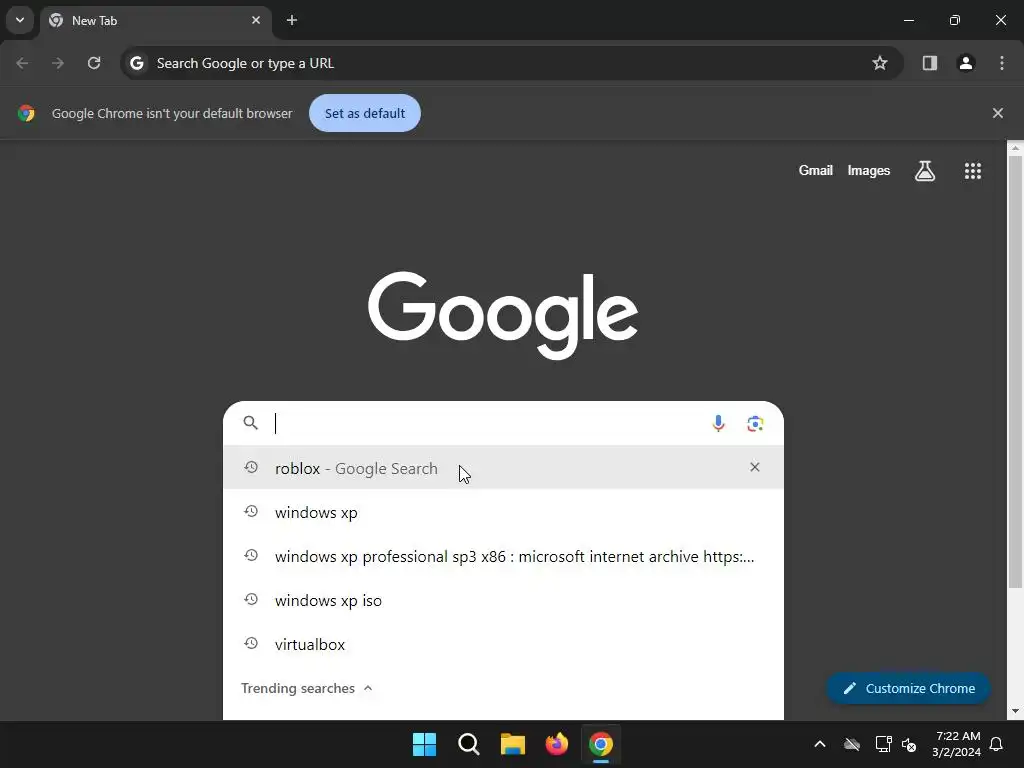Start voice search with microphone

(x=718, y=423)
